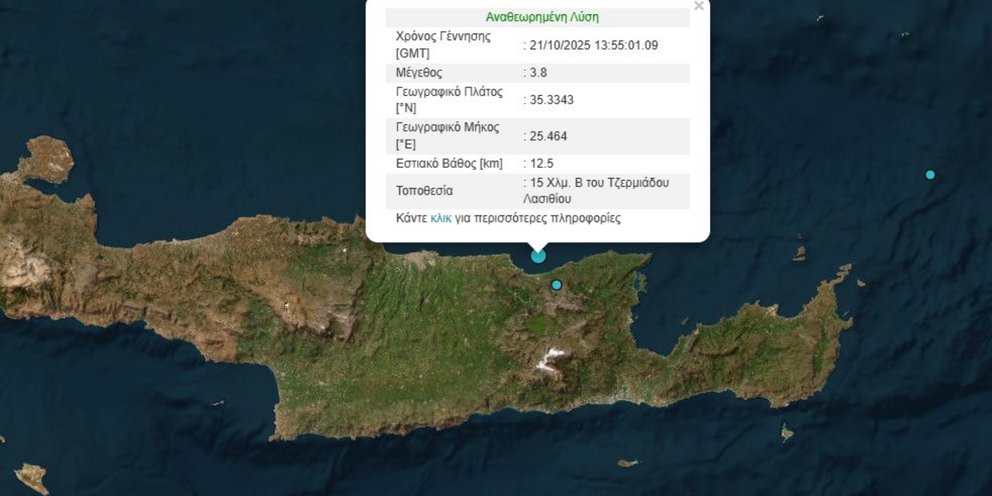The height and width of the screenshot is (496, 992).
Task: Click the timestamp 21/10/2025 13:55:01.09
Action: pyautogui.click(x=594, y=45)
